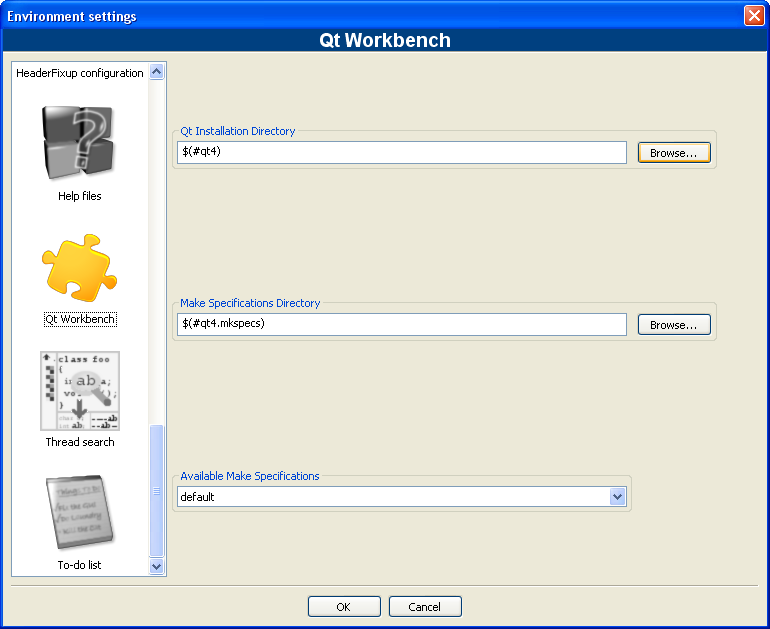Click the "default" make specification combo box
Screen dimensions: 770x629
(392, 497)
